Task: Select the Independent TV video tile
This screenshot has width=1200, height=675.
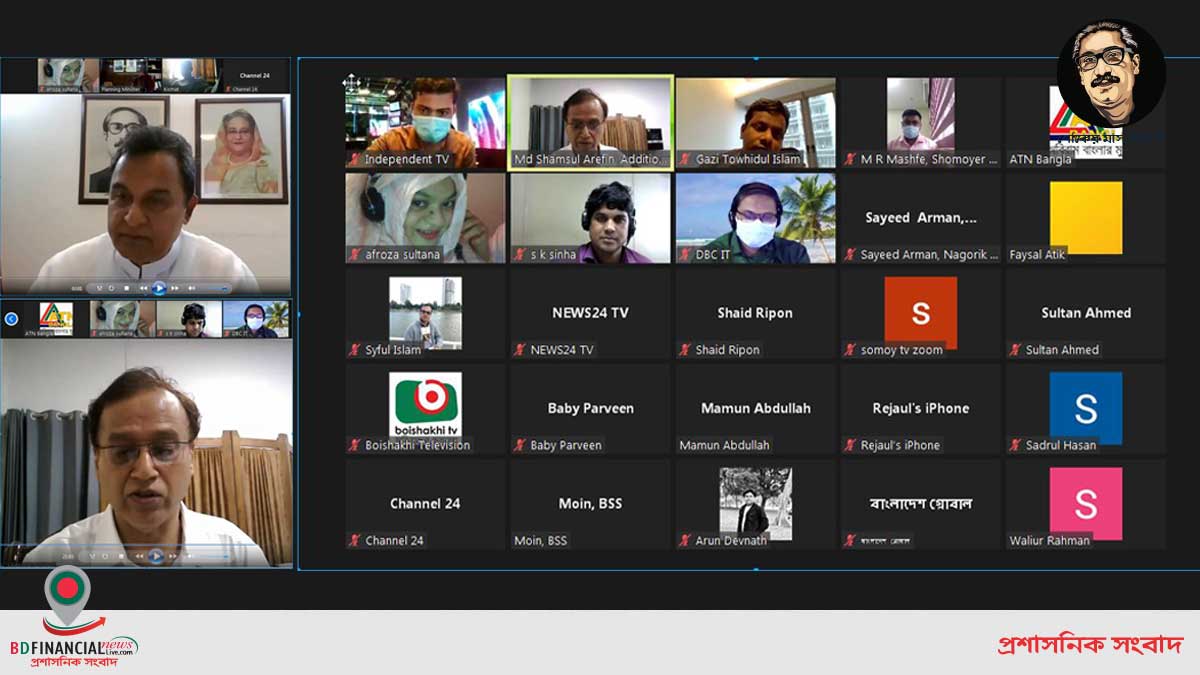Action: pyautogui.click(x=425, y=122)
